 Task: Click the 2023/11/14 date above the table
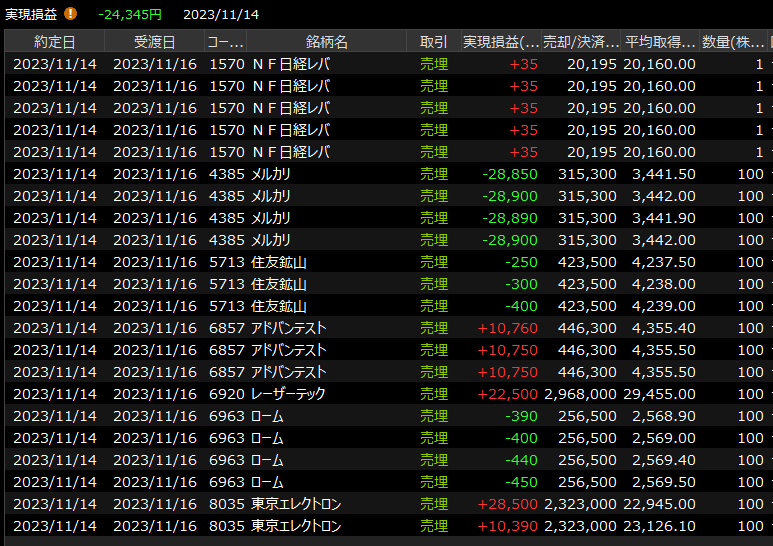[221, 15]
